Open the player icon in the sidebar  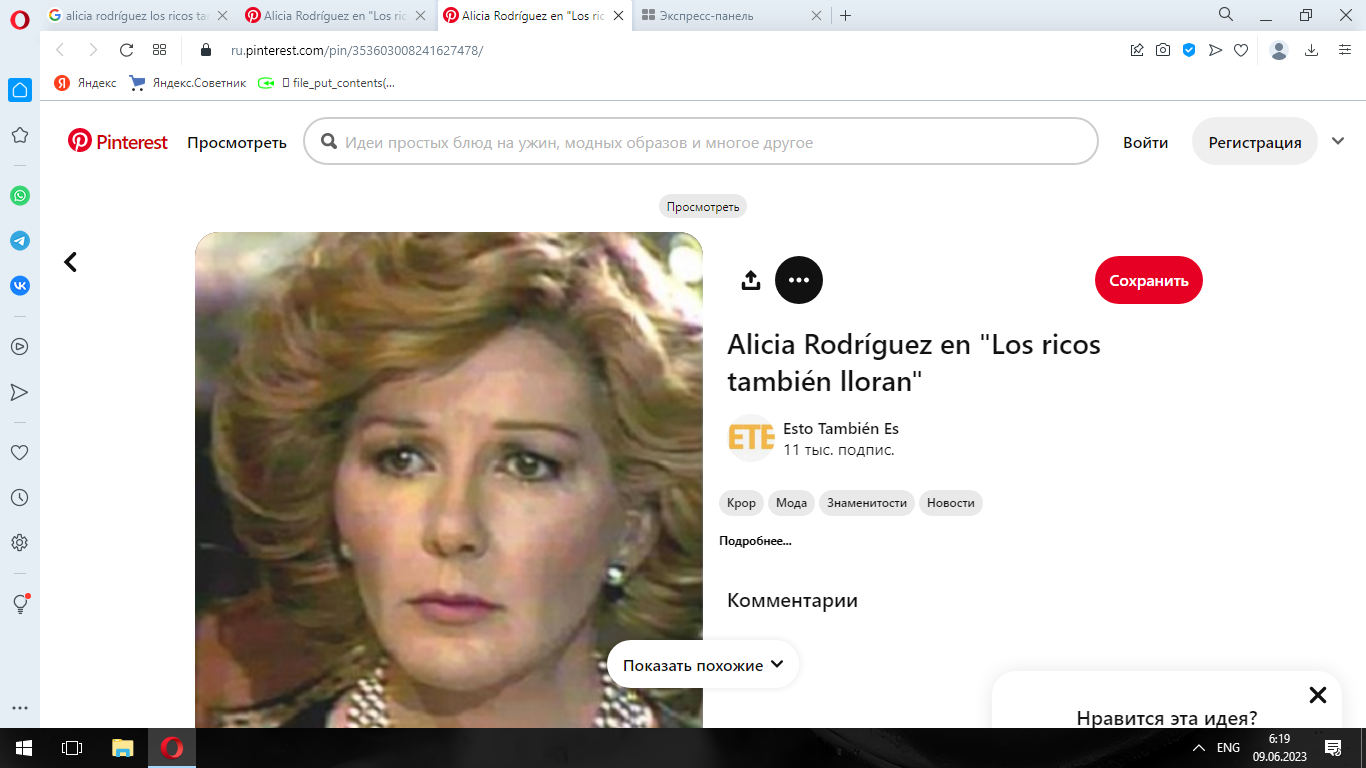pyautogui.click(x=20, y=347)
